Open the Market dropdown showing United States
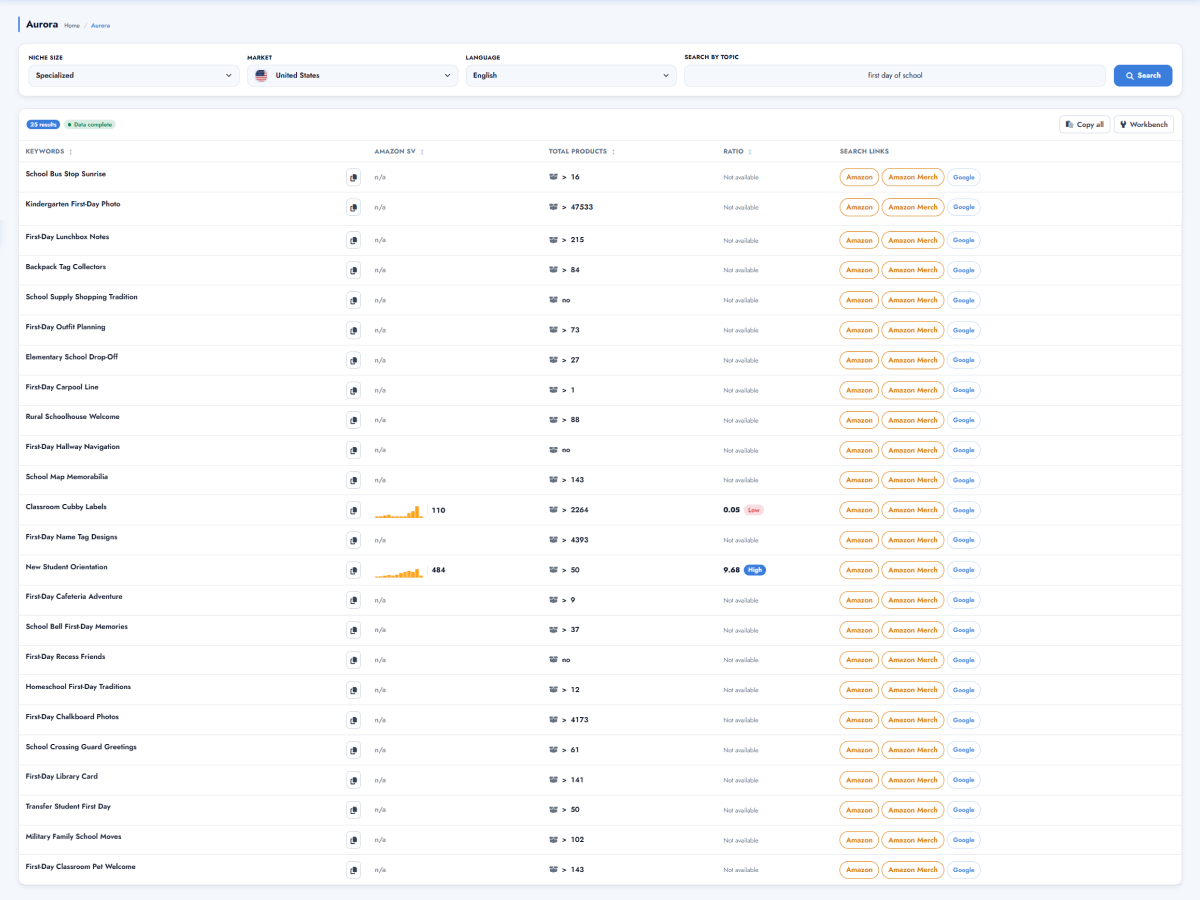 (353, 75)
